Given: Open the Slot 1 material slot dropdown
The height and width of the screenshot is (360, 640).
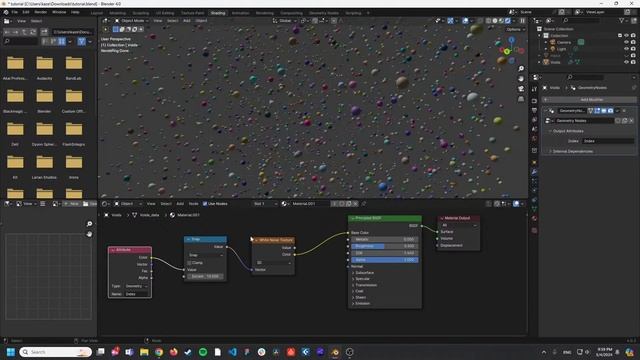Looking at the screenshot, I should [265, 204].
